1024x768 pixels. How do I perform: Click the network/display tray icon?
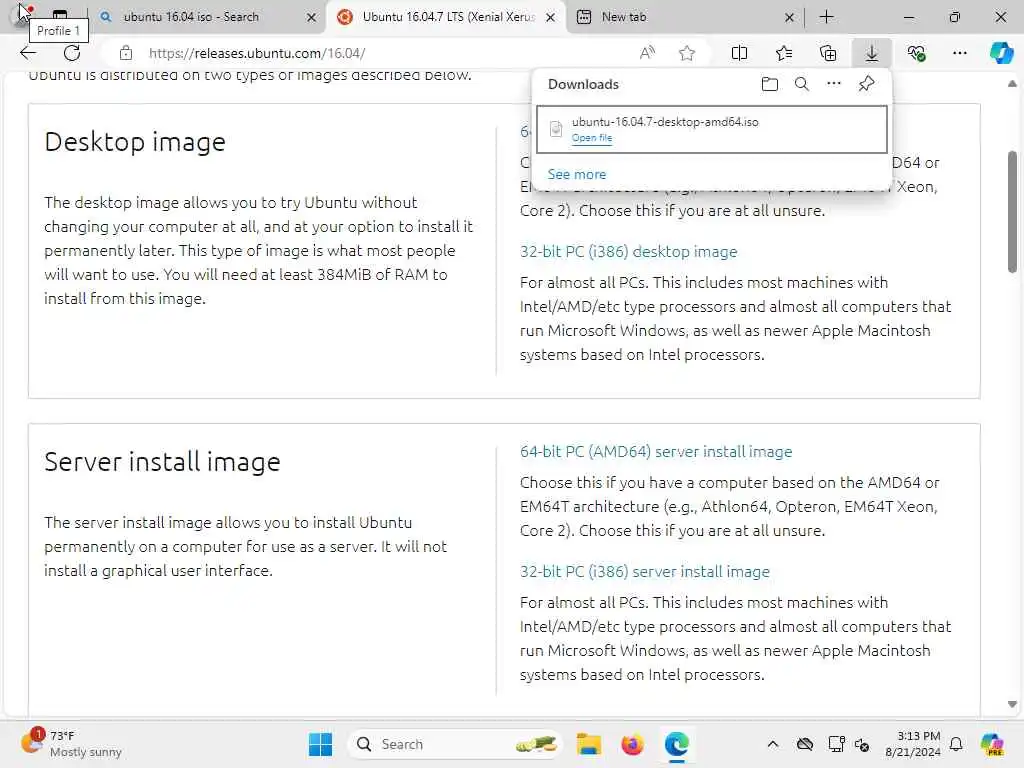pyautogui.click(x=835, y=744)
